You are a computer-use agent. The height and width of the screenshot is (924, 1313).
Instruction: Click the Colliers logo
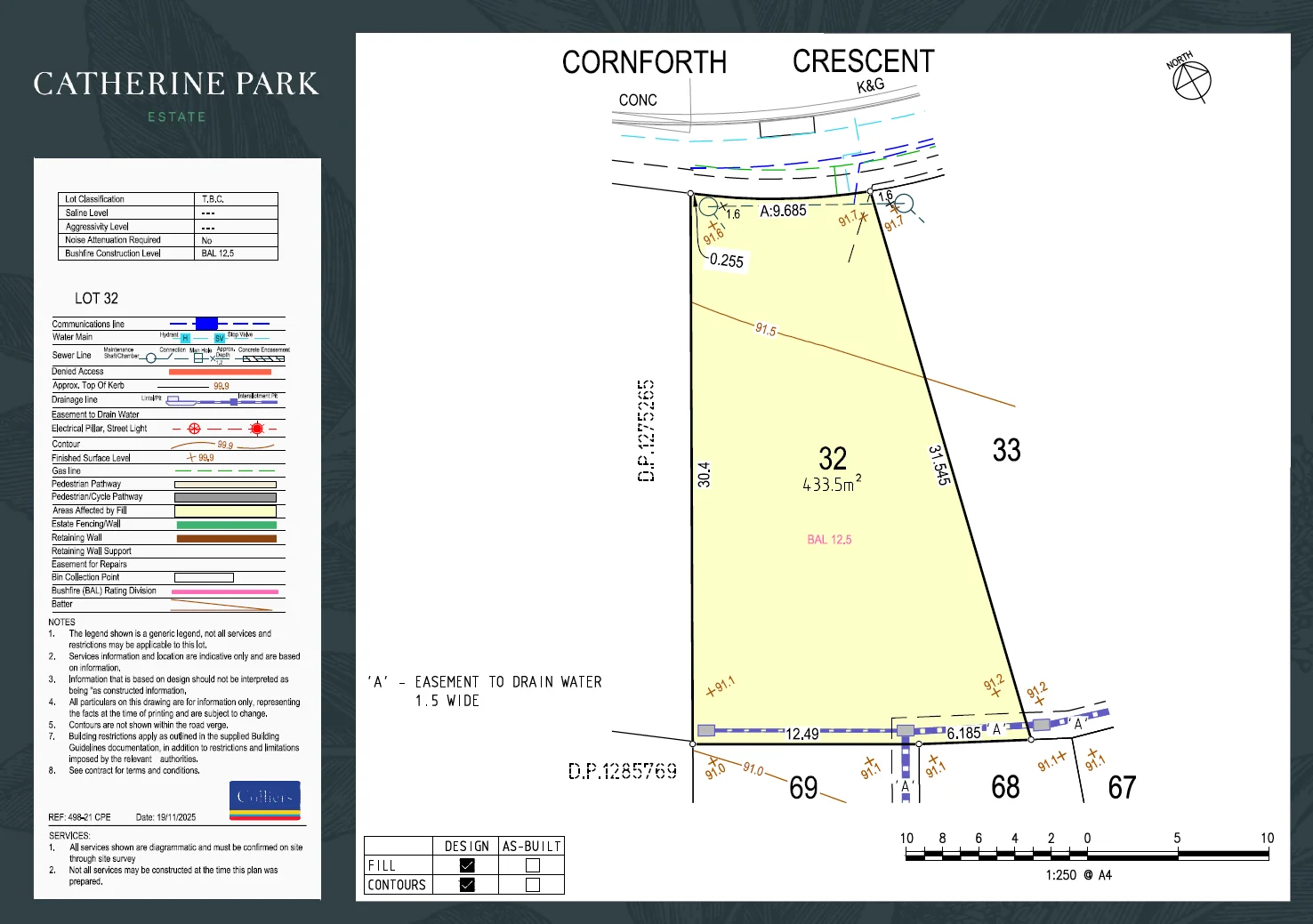point(265,799)
